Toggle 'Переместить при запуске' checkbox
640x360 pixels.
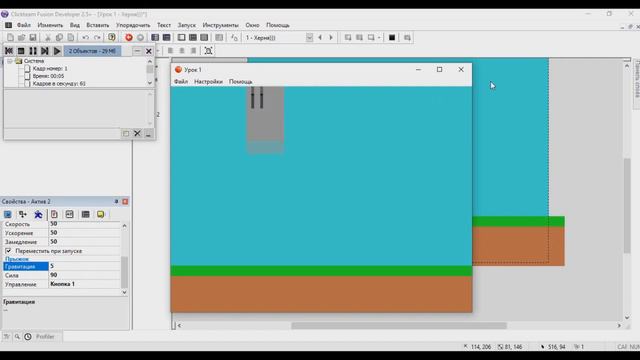coord(8,251)
